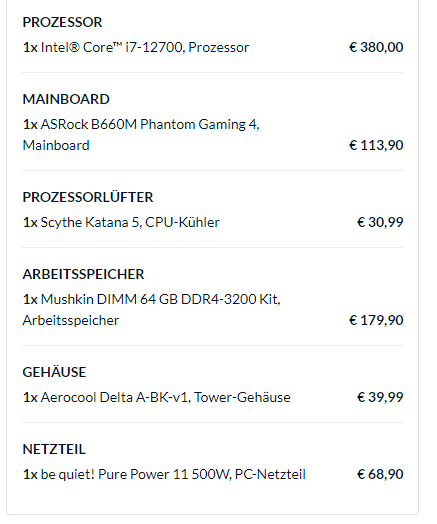The width and height of the screenshot is (437, 524).
Task: Open ASRock B660M Phantom Gaming 4 product
Action: (x=141, y=135)
